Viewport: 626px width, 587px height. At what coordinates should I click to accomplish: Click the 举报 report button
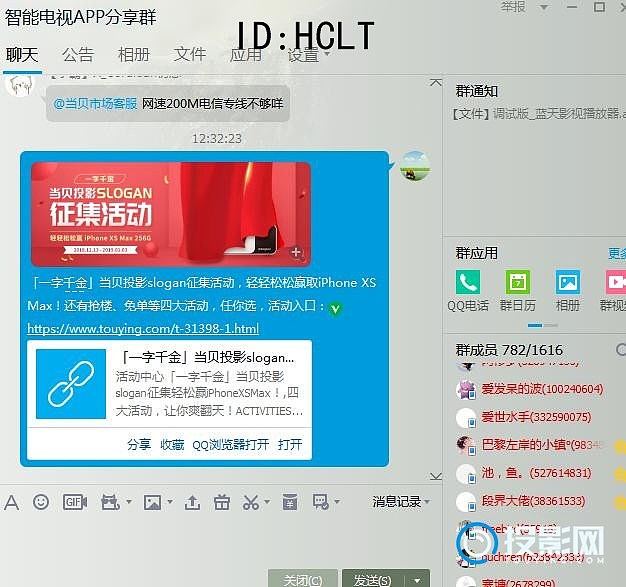pos(513,6)
